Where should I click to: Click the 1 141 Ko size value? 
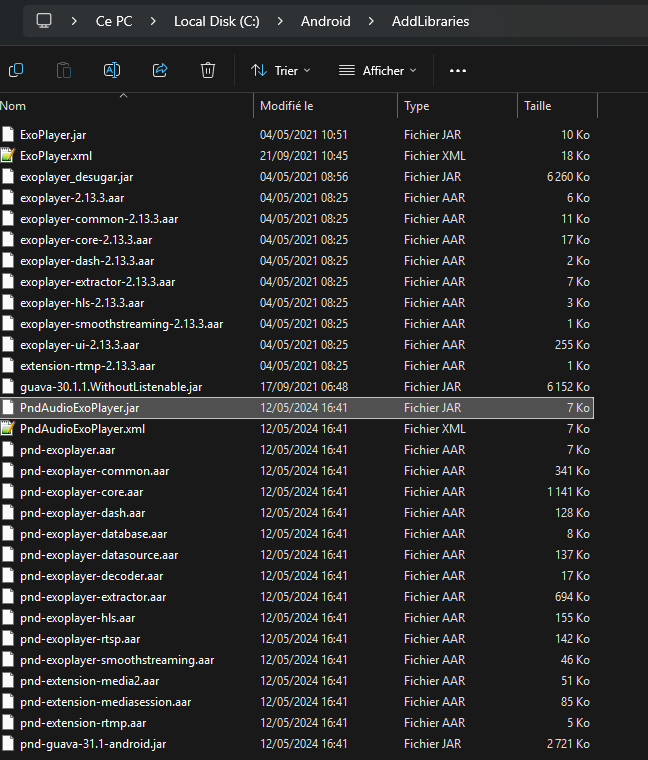pyautogui.click(x=568, y=491)
